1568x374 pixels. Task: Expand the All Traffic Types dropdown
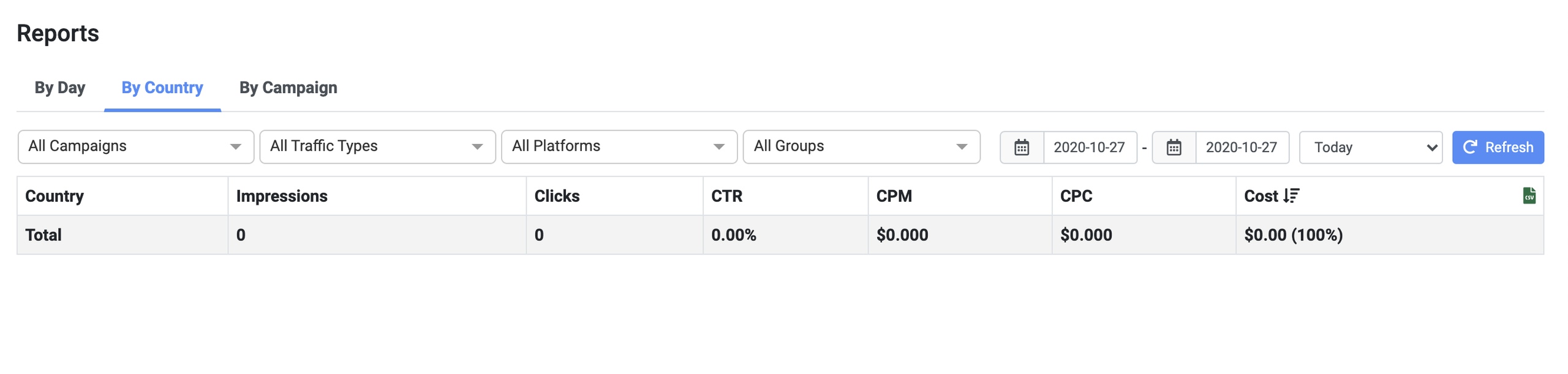pos(377,147)
